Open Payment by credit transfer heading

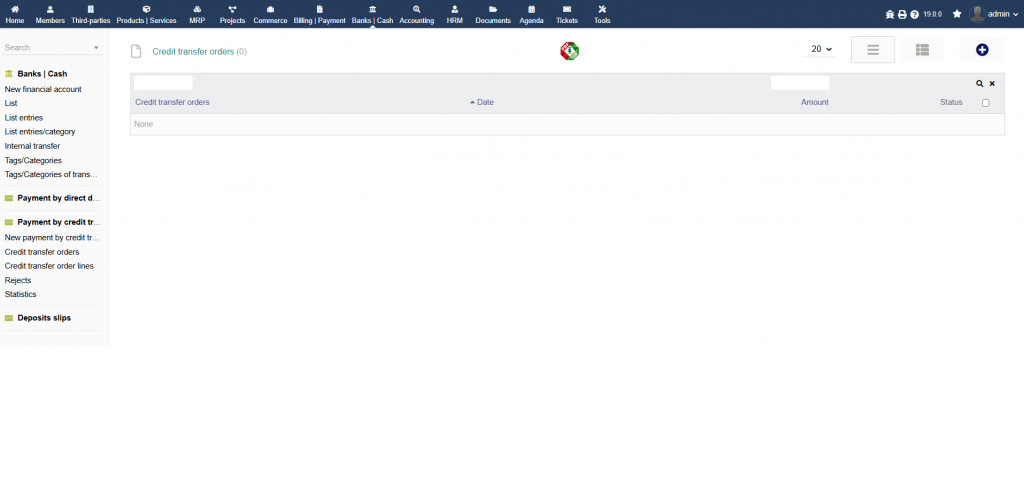pos(59,222)
